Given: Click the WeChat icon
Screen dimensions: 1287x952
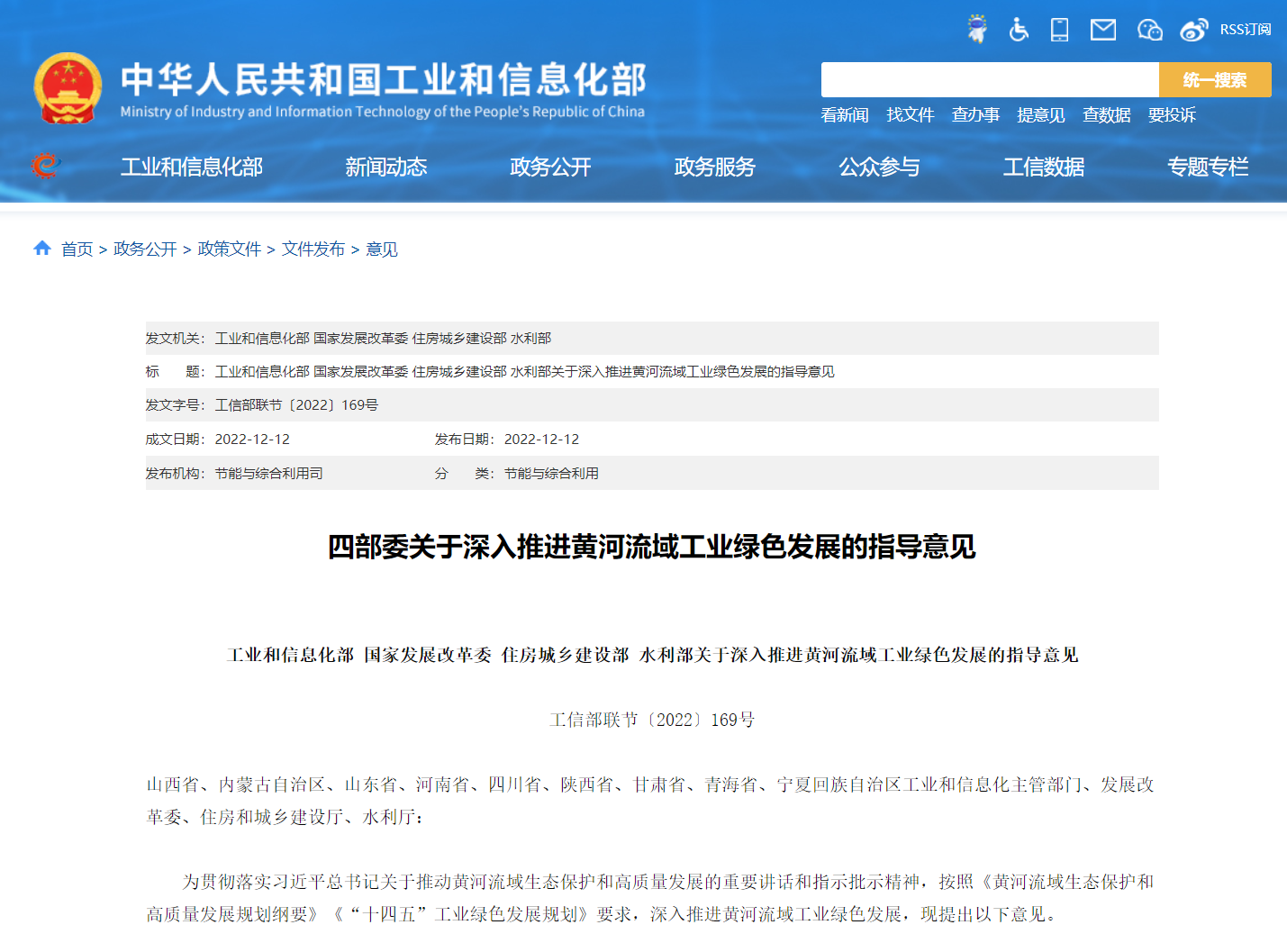Looking at the screenshot, I should coord(1149,30).
